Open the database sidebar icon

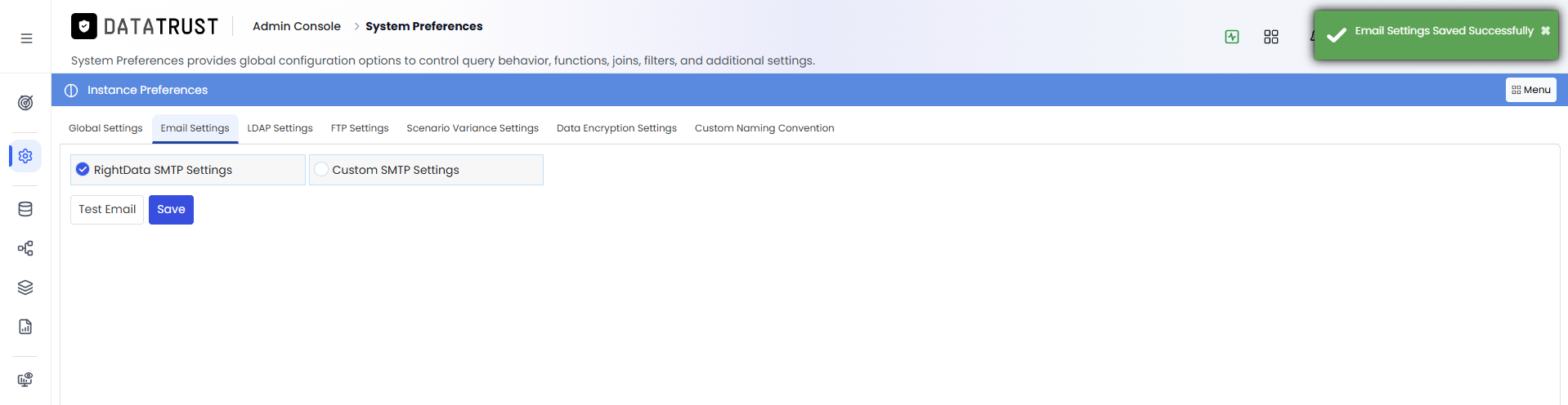click(25, 209)
